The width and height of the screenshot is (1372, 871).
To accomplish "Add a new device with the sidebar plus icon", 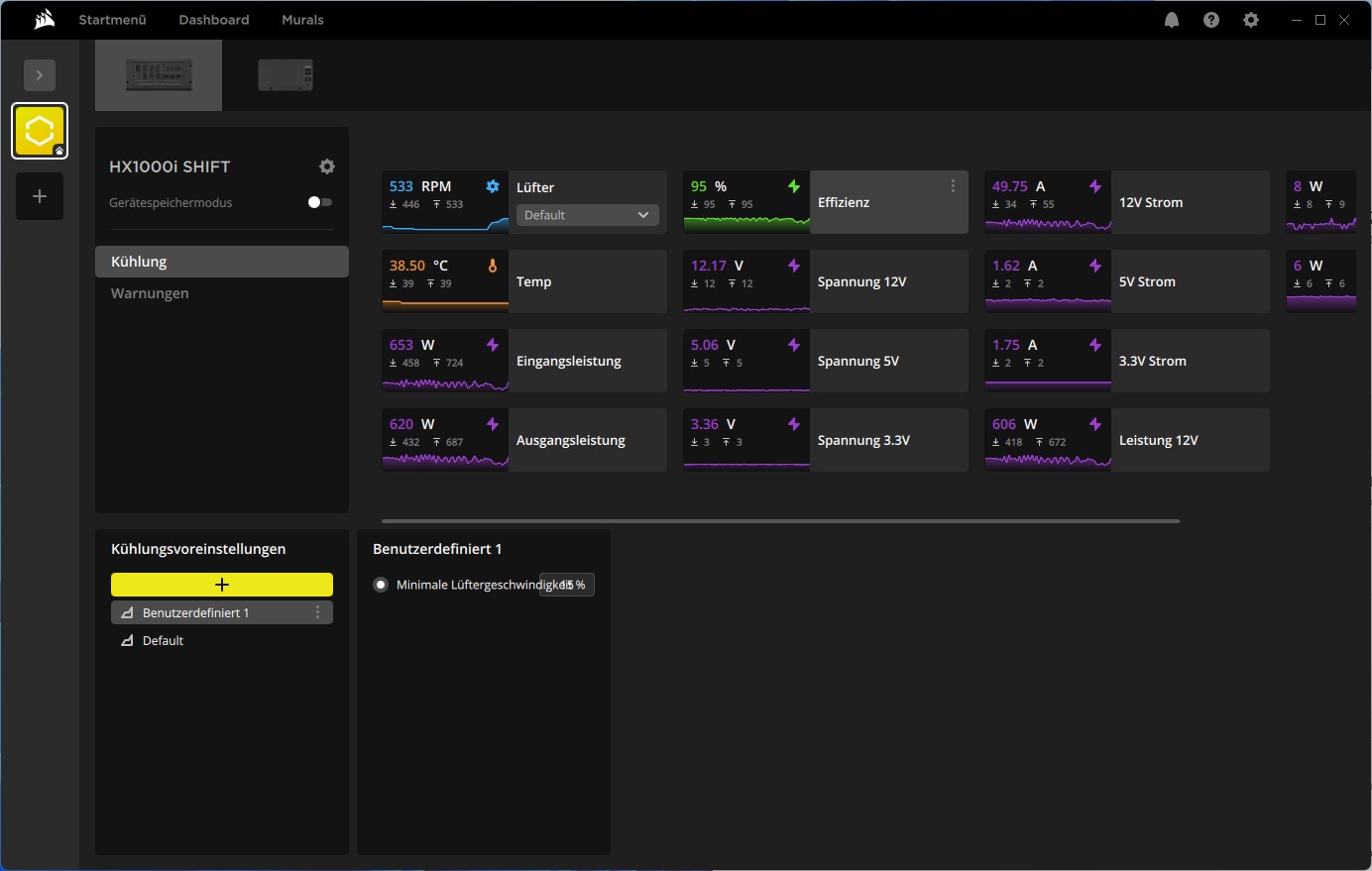I will click(x=40, y=196).
